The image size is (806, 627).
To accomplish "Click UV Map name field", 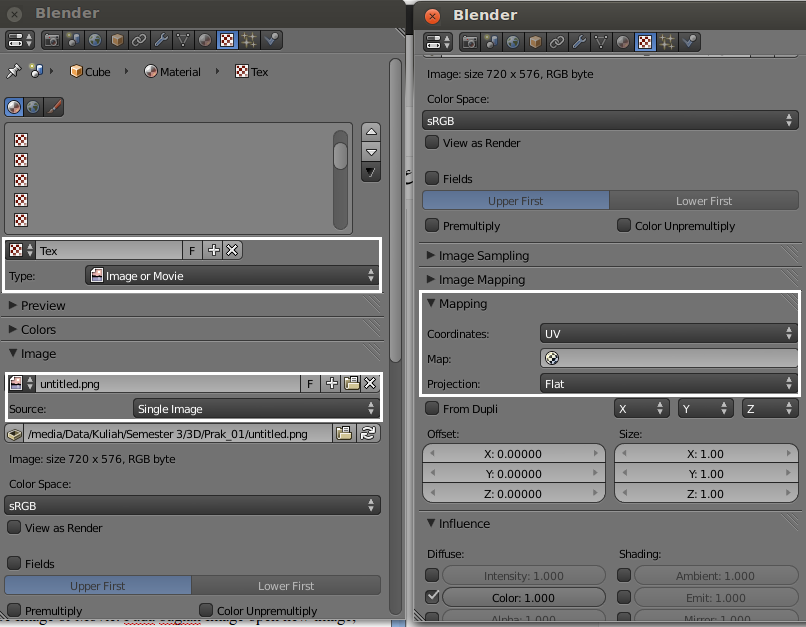I will [x=668, y=358].
